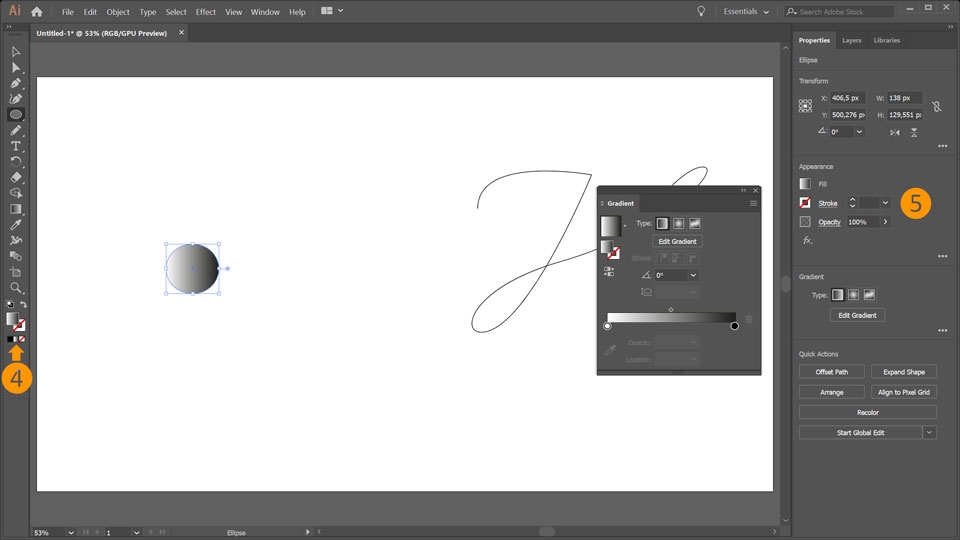The width and height of the screenshot is (960, 540).
Task: Open the artboard number dropdown
Action: [x=136, y=533]
